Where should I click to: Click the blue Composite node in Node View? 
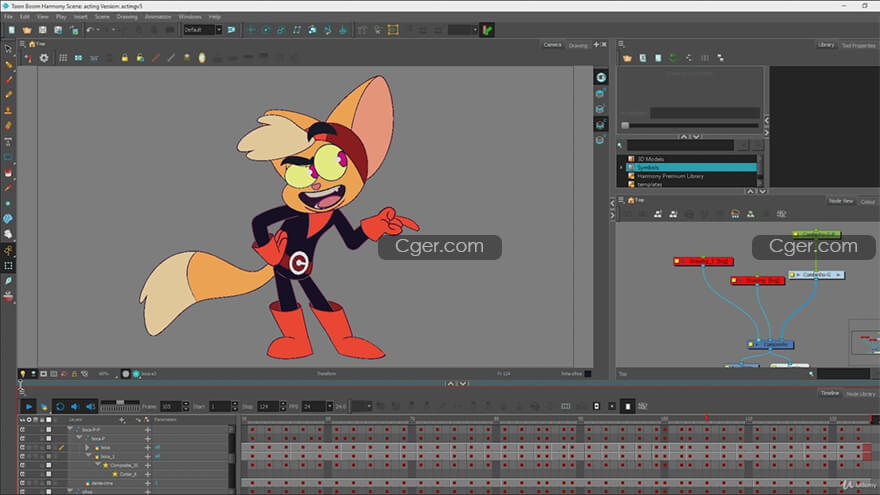tap(771, 344)
